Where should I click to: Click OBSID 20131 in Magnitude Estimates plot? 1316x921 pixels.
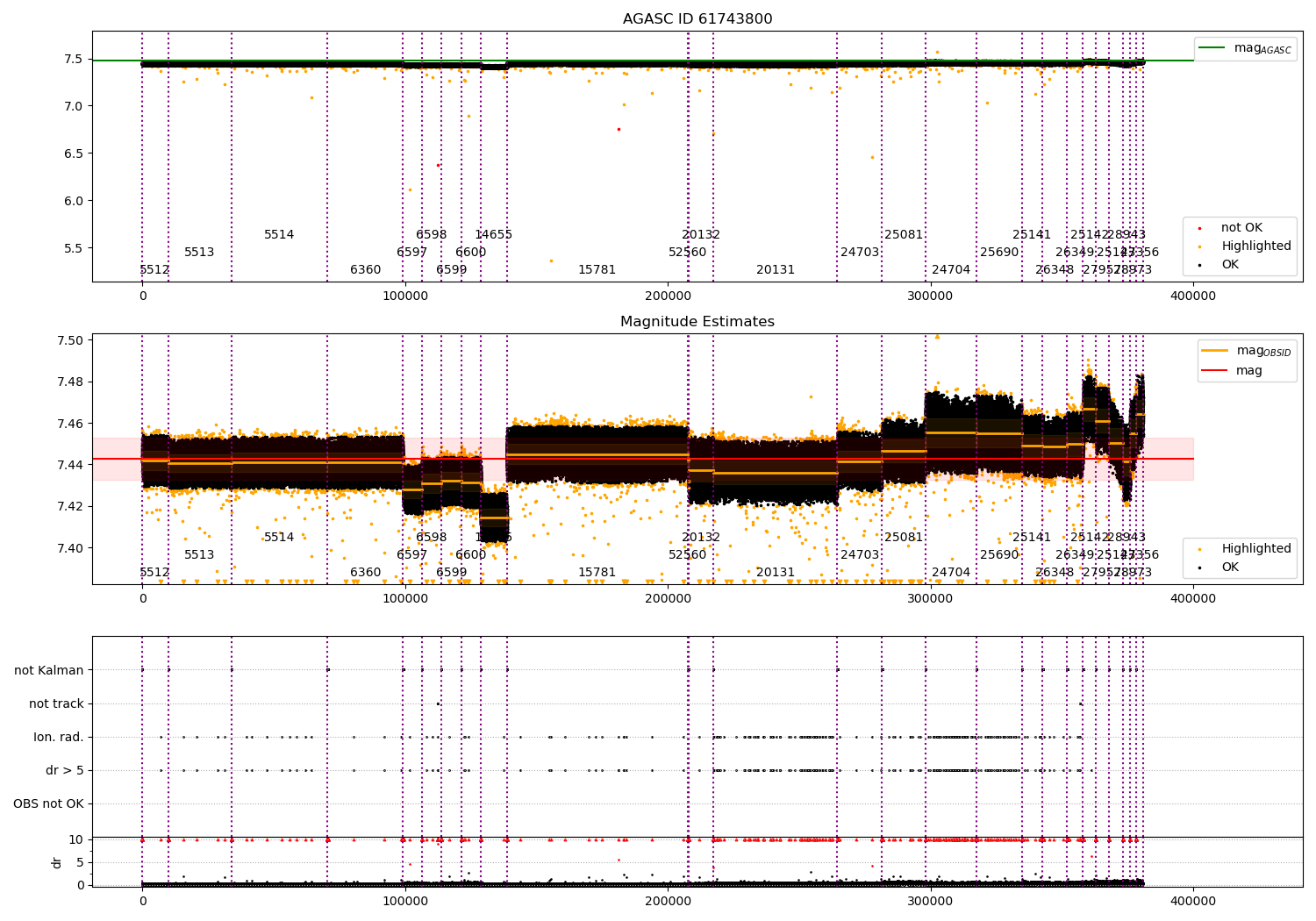[776, 572]
